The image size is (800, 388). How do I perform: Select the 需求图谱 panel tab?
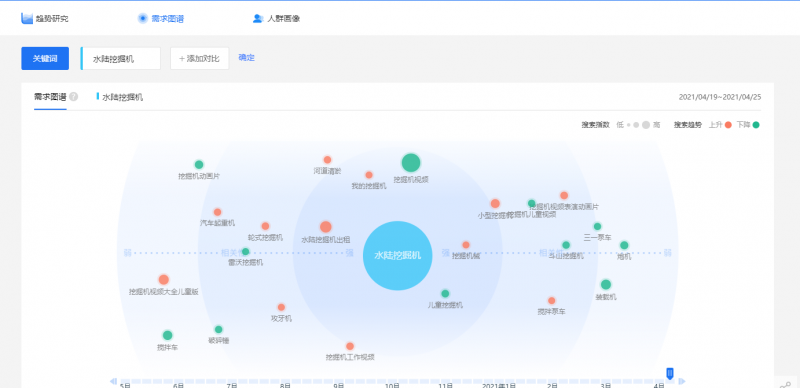click(50, 96)
